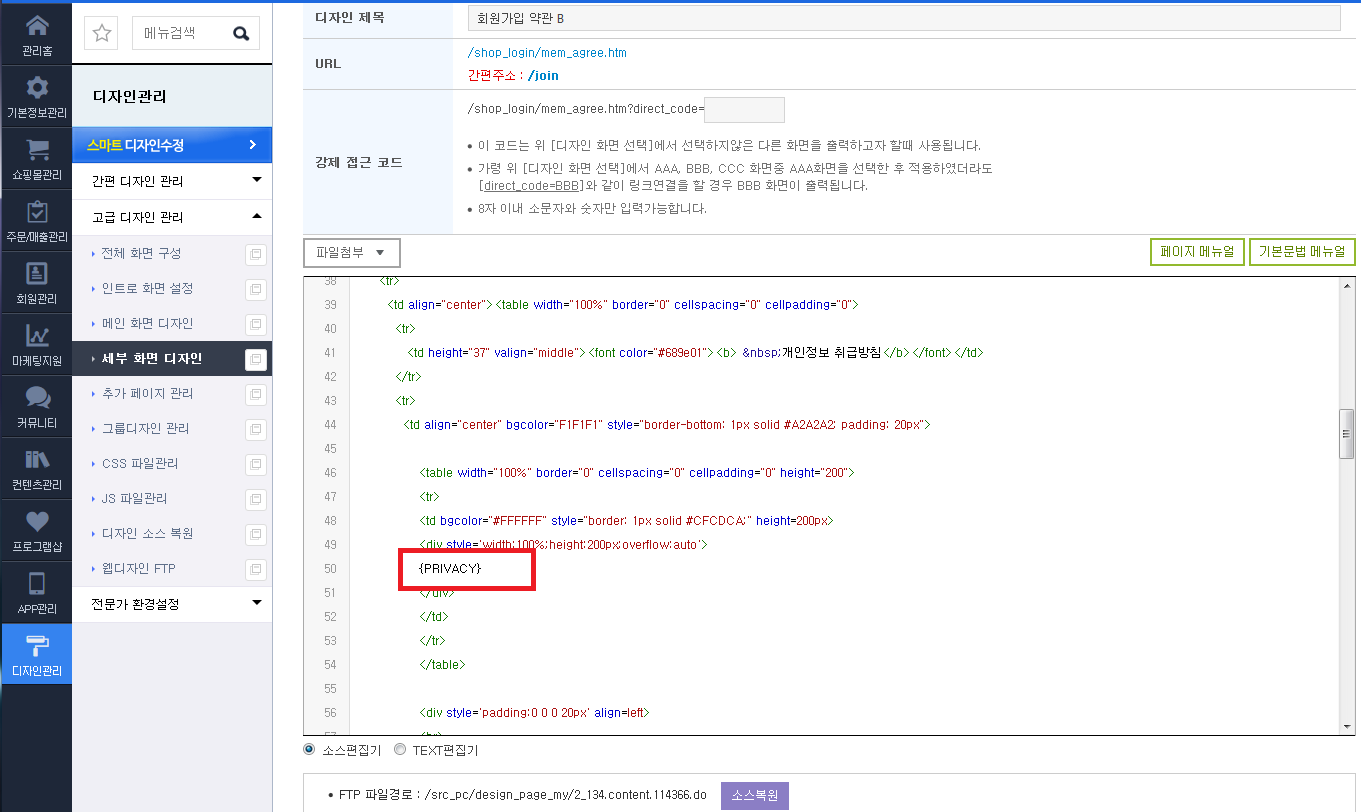The height and width of the screenshot is (812, 1361).
Task: Select the TEXT편집기 radio button
Action: [x=400, y=749]
